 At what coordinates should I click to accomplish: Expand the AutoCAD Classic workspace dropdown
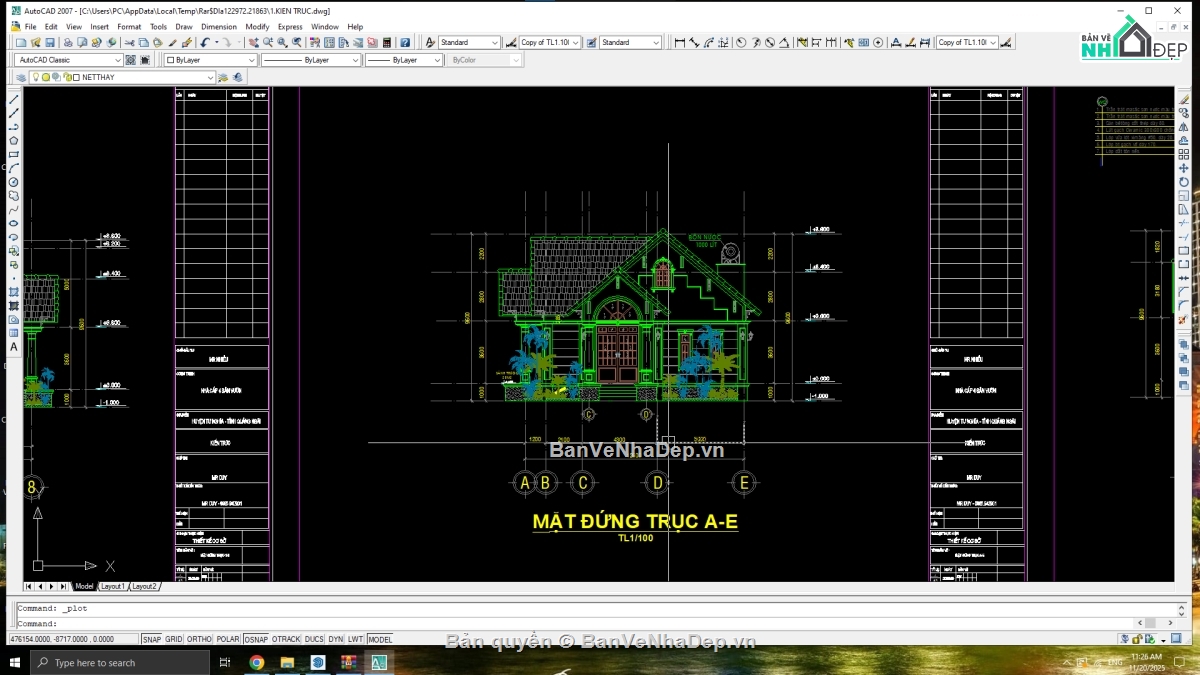click(70, 60)
